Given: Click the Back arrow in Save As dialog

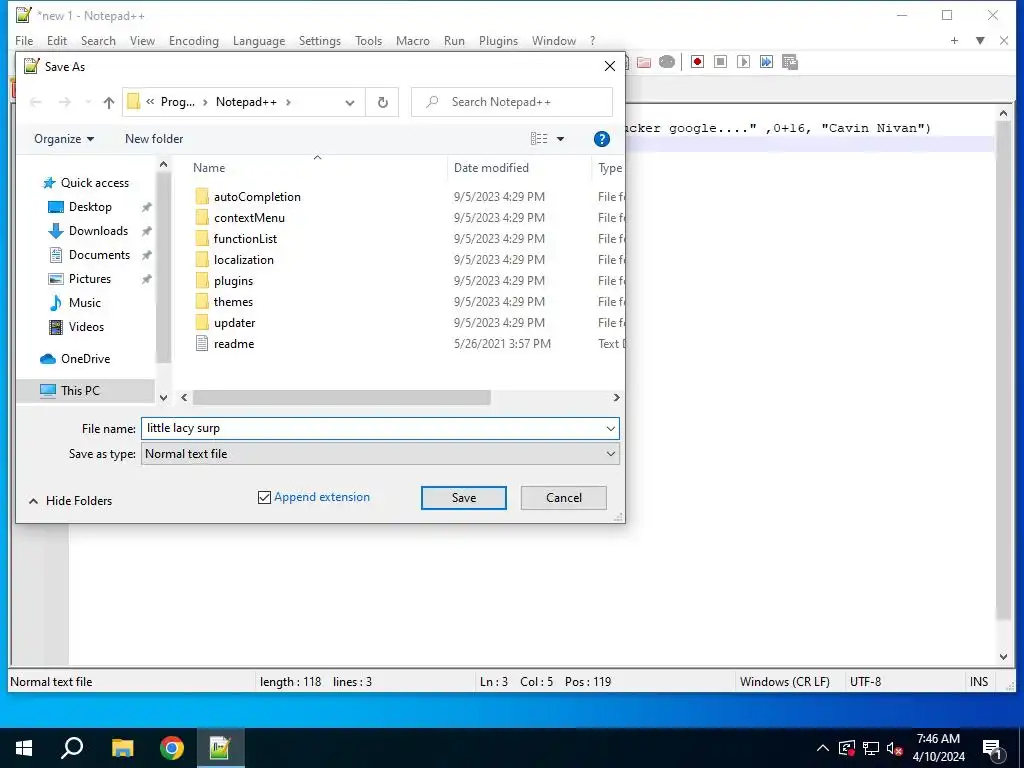Looking at the screenshot, I should point(36,103).
